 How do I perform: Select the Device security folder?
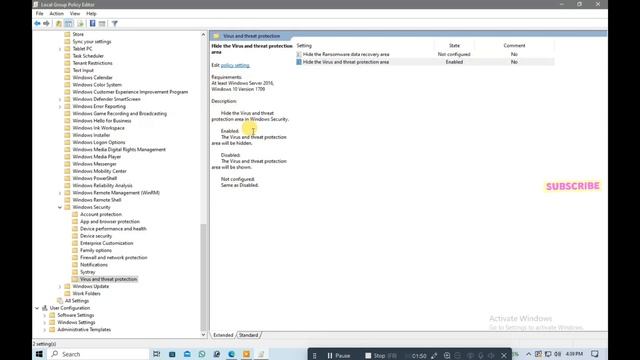[96, 236]
